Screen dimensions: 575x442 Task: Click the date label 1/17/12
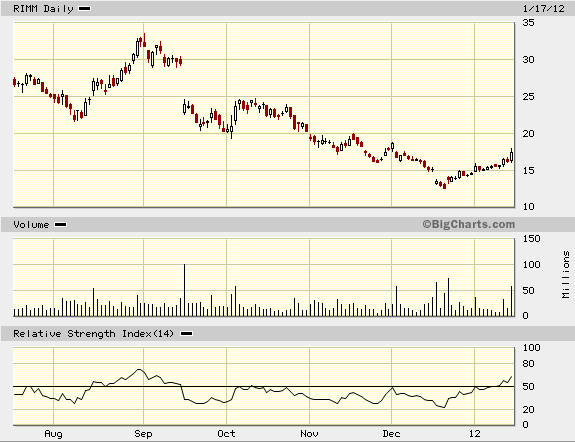(543, 8)
